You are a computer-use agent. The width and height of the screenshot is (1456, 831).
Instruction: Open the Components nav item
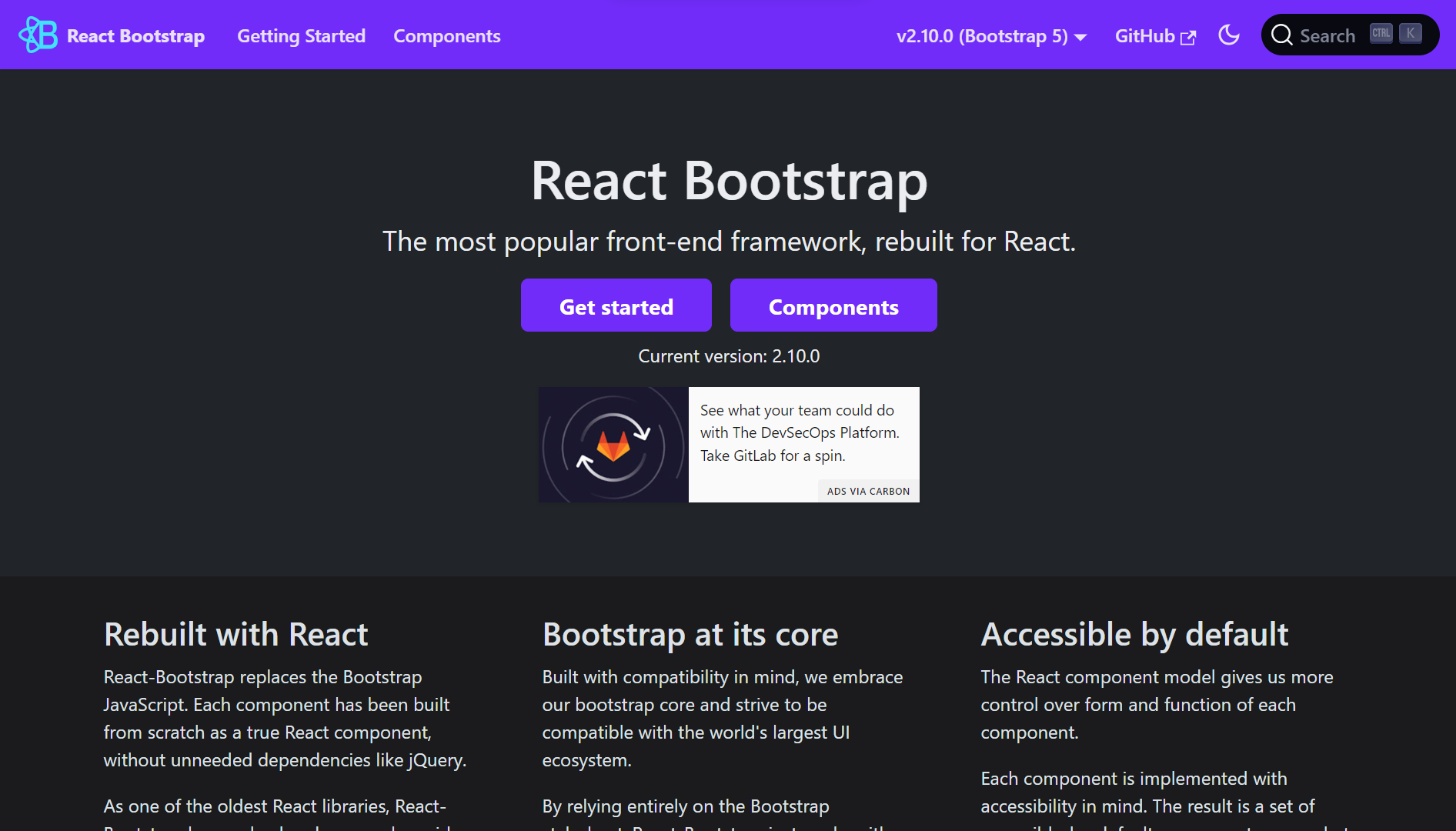(x=446, y=36)
